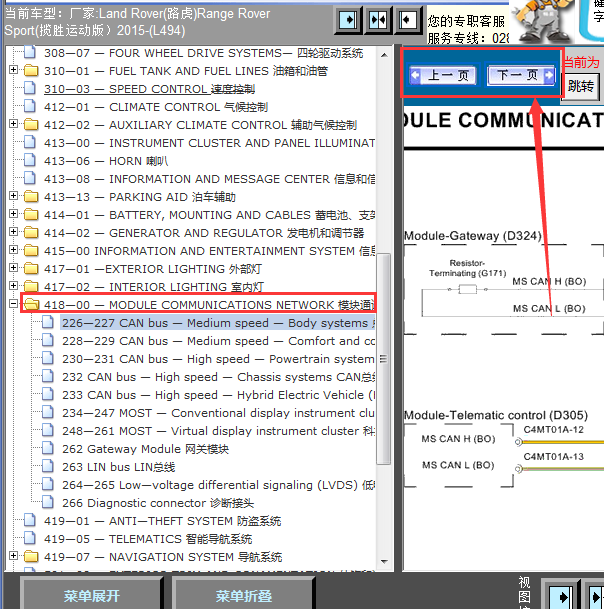Viewport: 604px width, 609px height.
Task: Open 264-265 Low-voltage differential signaling entry
Action: click(x=218, y=485)
